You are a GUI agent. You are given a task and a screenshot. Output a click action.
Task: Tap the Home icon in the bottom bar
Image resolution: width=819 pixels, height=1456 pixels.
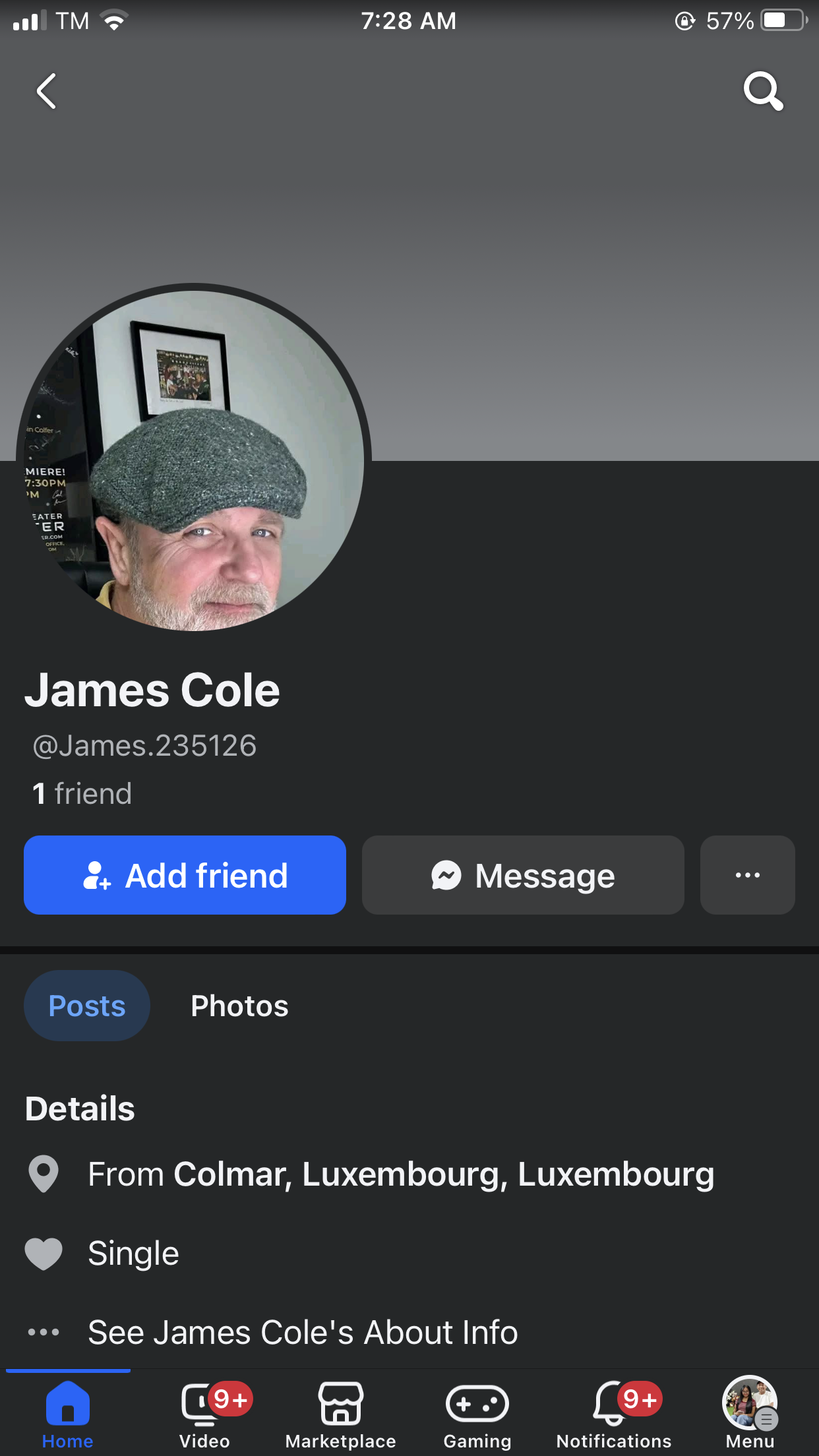[67, 1404]
